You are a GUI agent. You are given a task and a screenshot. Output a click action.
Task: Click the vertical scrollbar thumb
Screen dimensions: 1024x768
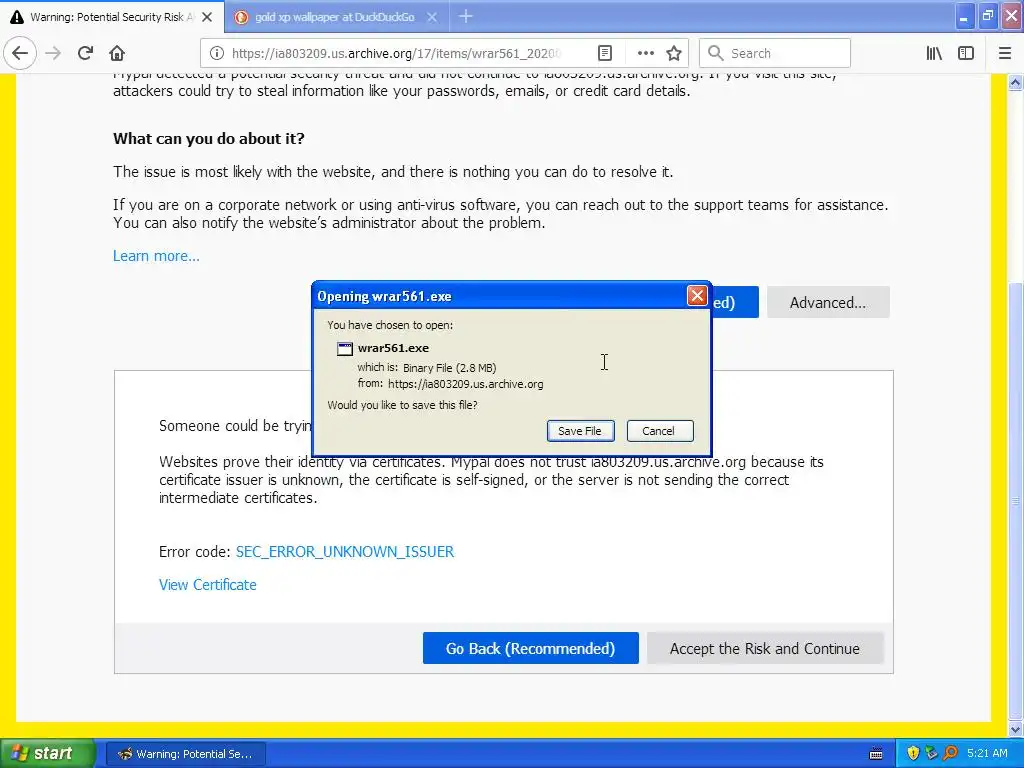[x=1016, y=500]
